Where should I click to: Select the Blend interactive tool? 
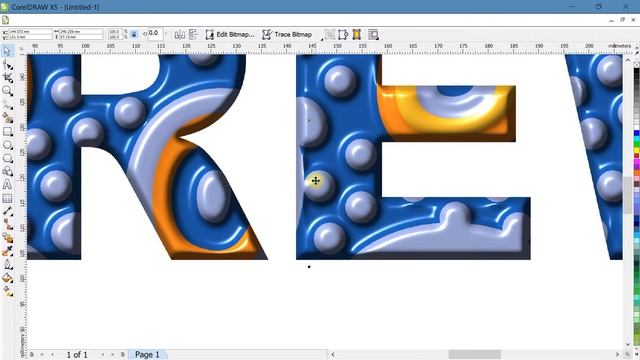pyautogui.click(x=7, y=238)
